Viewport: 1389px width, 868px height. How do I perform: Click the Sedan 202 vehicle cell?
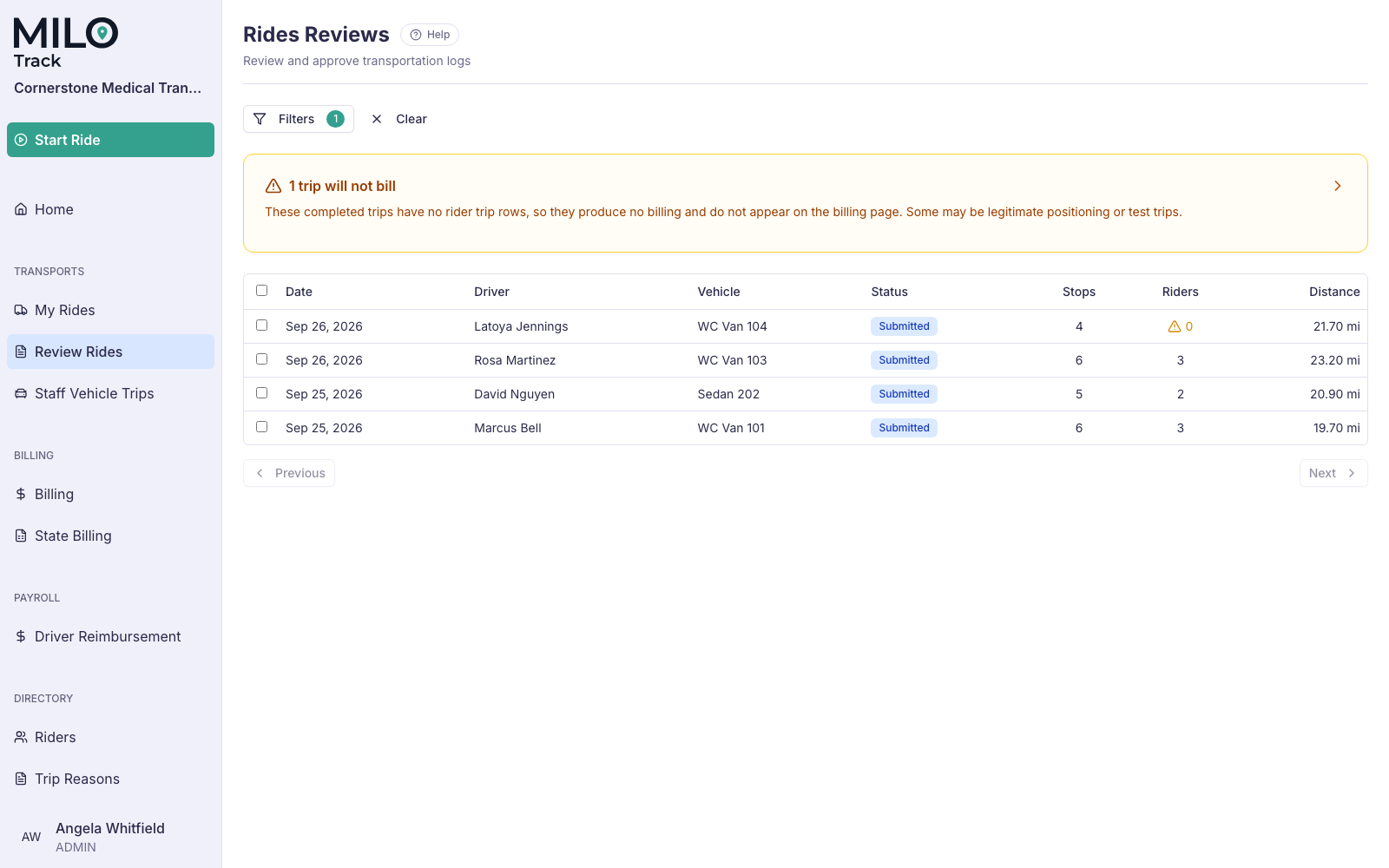pos(728,394)
